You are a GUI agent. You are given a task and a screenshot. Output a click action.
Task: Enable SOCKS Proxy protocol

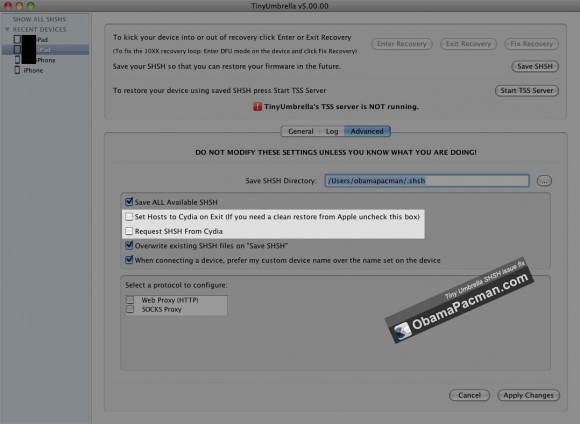pyautogui.click(x=130, y=309)
